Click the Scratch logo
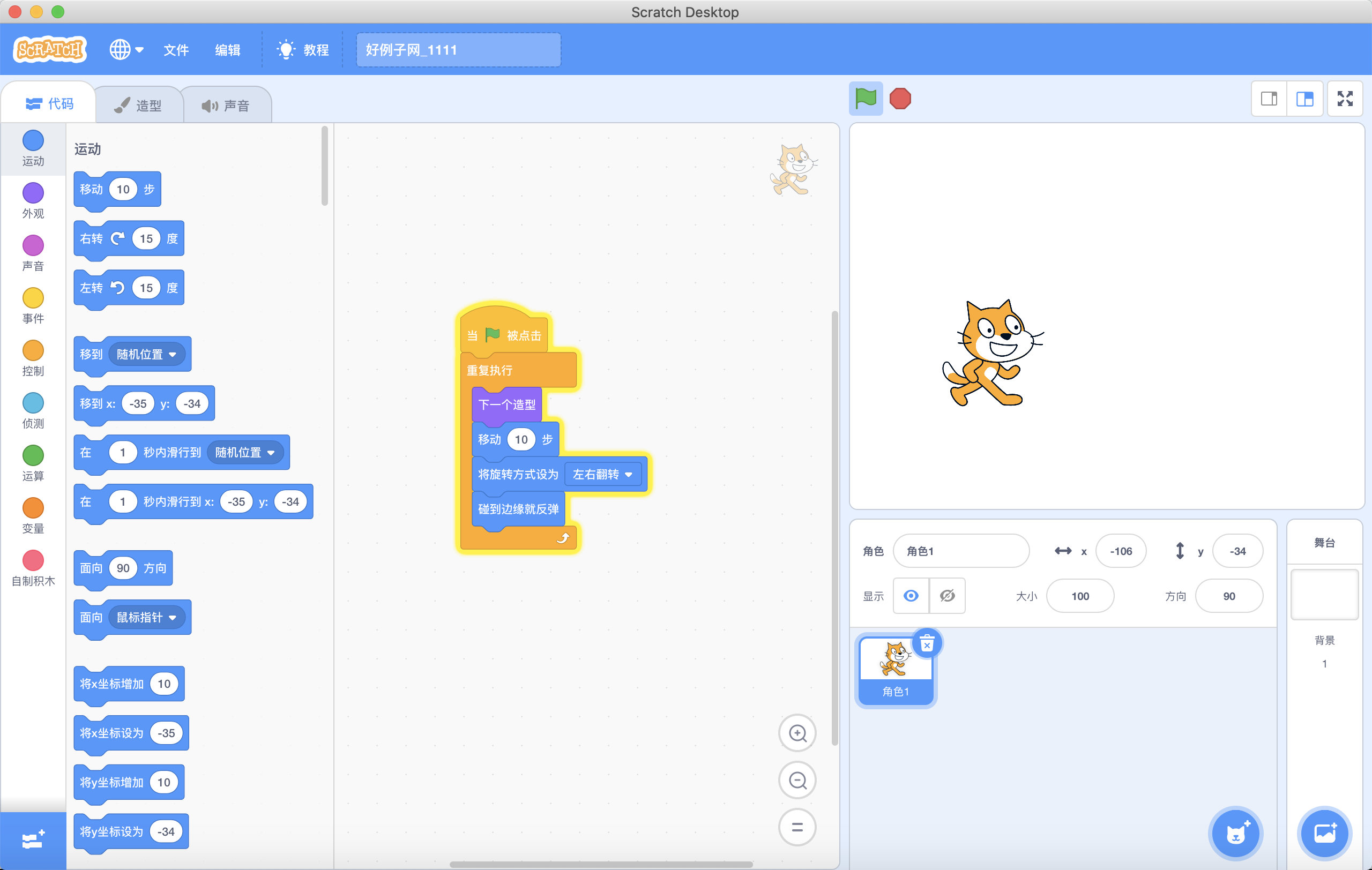Viewport: 1372px width, 870px height. tap(50, 49)
